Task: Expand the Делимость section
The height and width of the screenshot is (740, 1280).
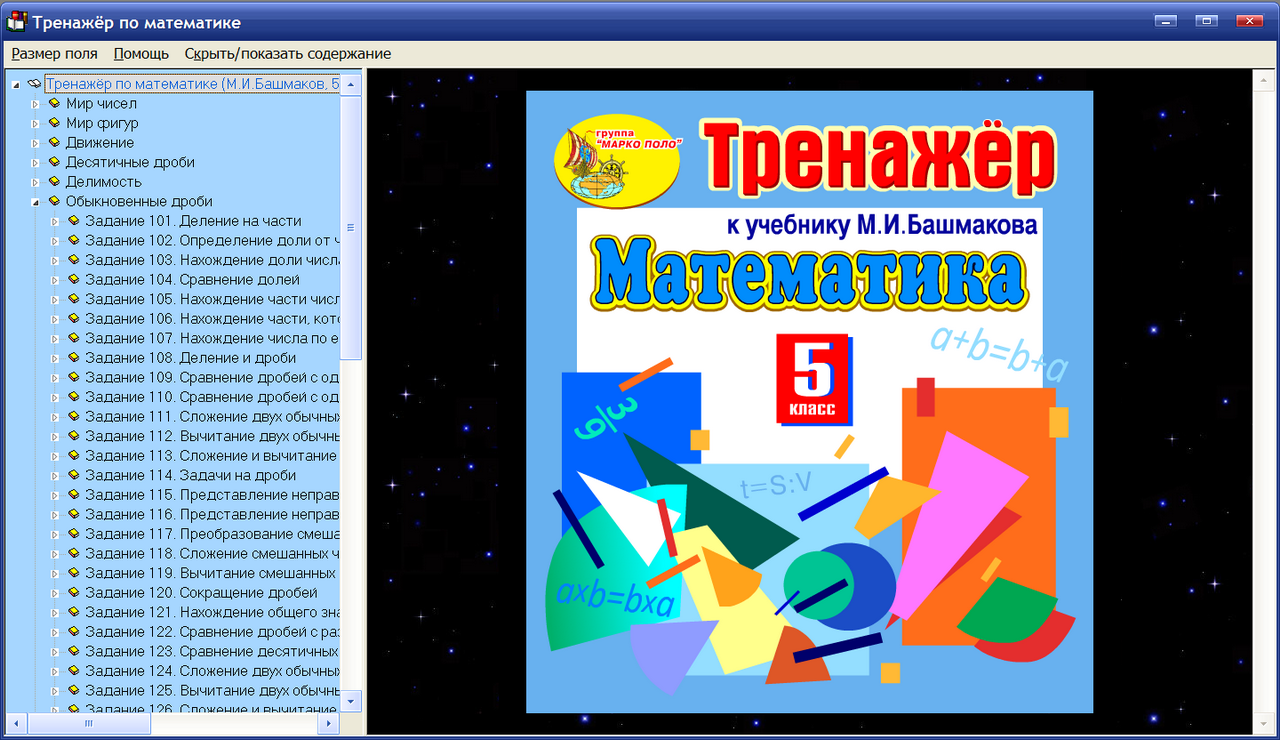Action: [x=35, y=182]
